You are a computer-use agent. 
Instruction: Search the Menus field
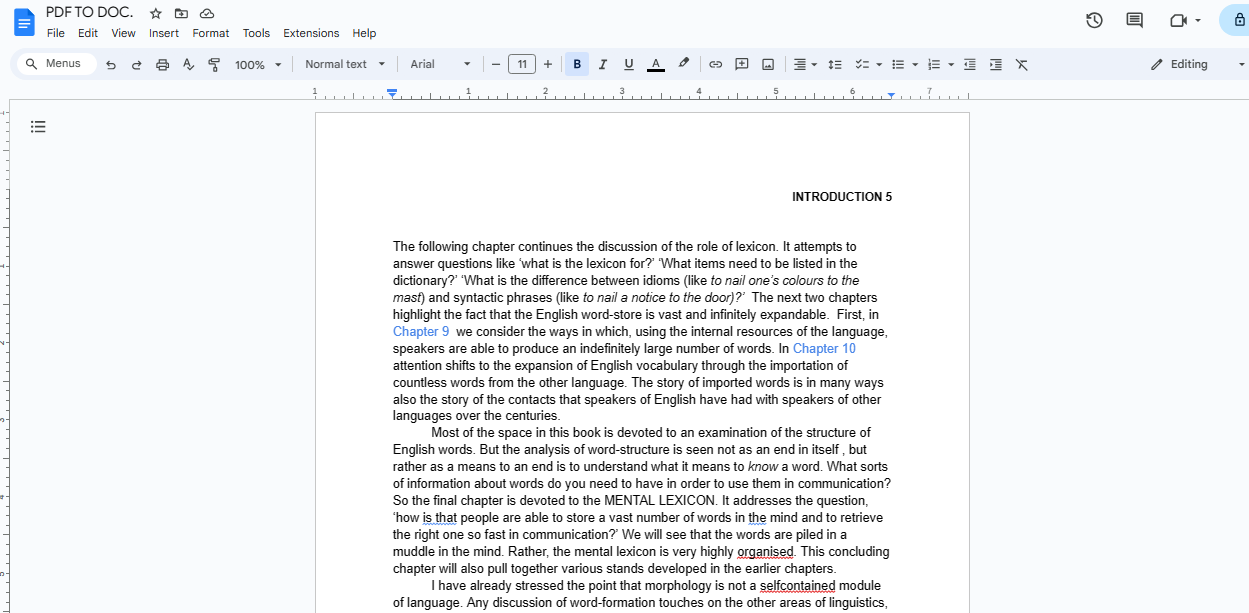[57, 64]
